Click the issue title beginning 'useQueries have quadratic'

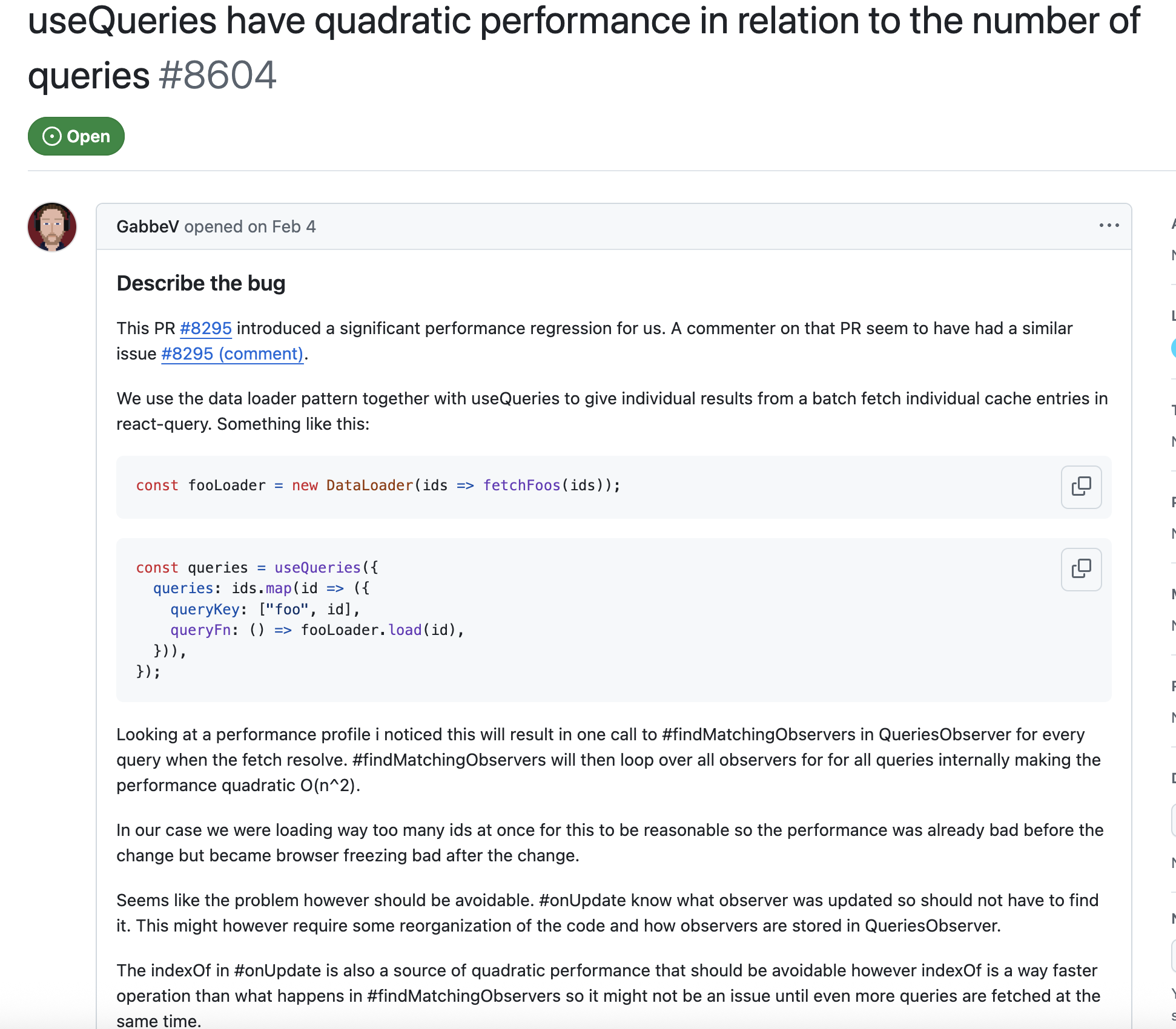click(x=584, y=47)
